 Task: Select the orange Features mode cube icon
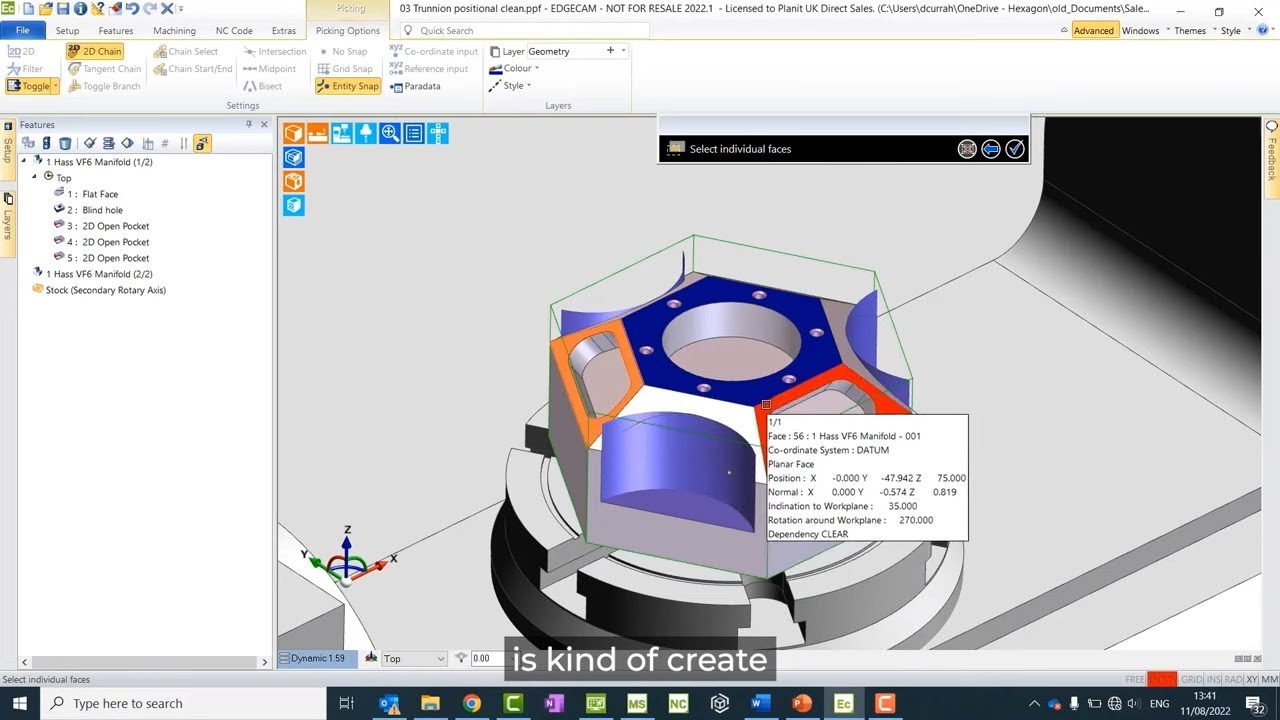(x=294, y=133)
